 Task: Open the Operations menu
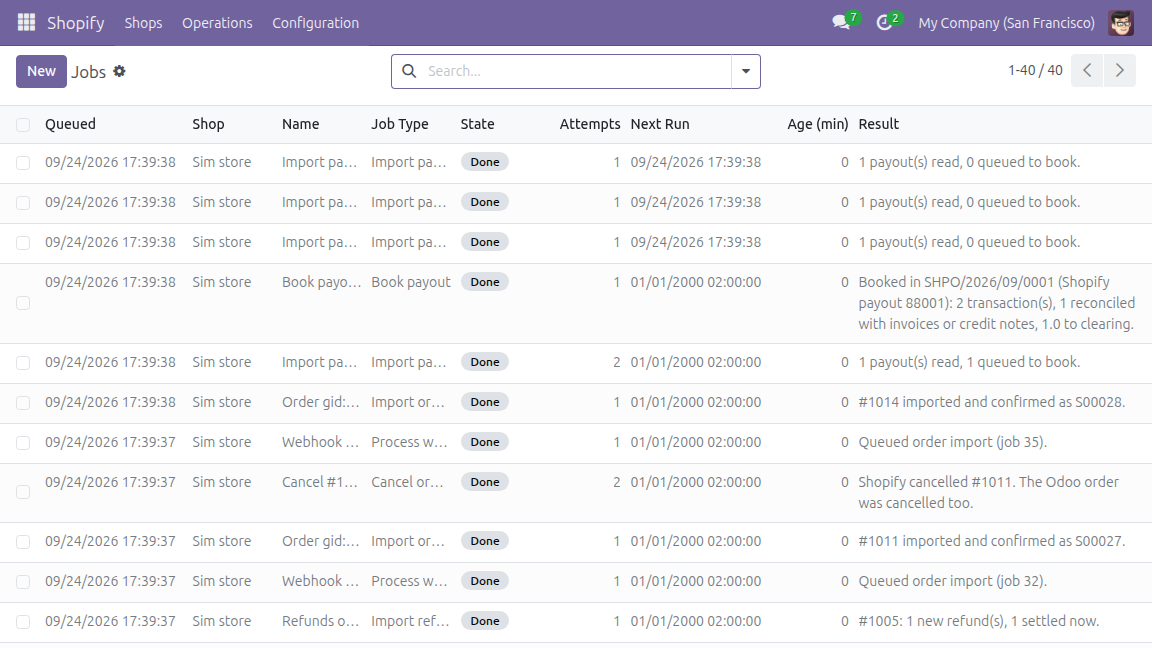[217, 23]
